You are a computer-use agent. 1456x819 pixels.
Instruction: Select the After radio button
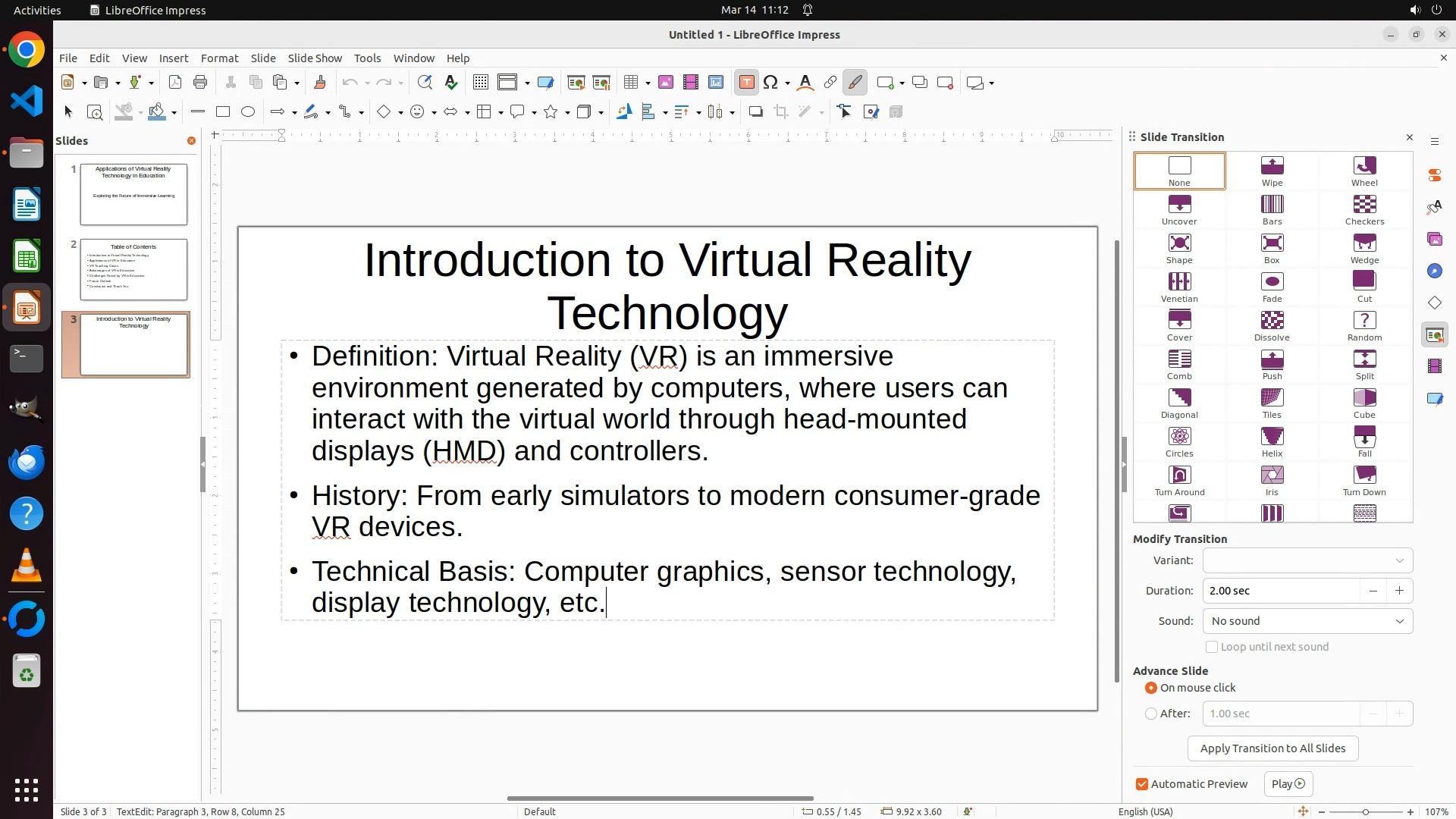click(x=1151, y=714)
